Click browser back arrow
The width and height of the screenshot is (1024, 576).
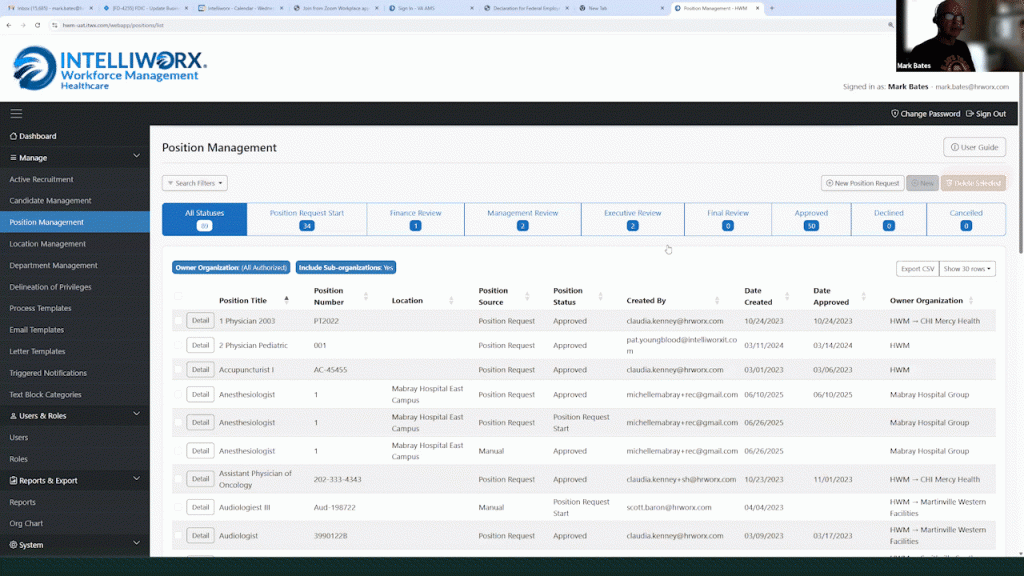pos(8,25)
